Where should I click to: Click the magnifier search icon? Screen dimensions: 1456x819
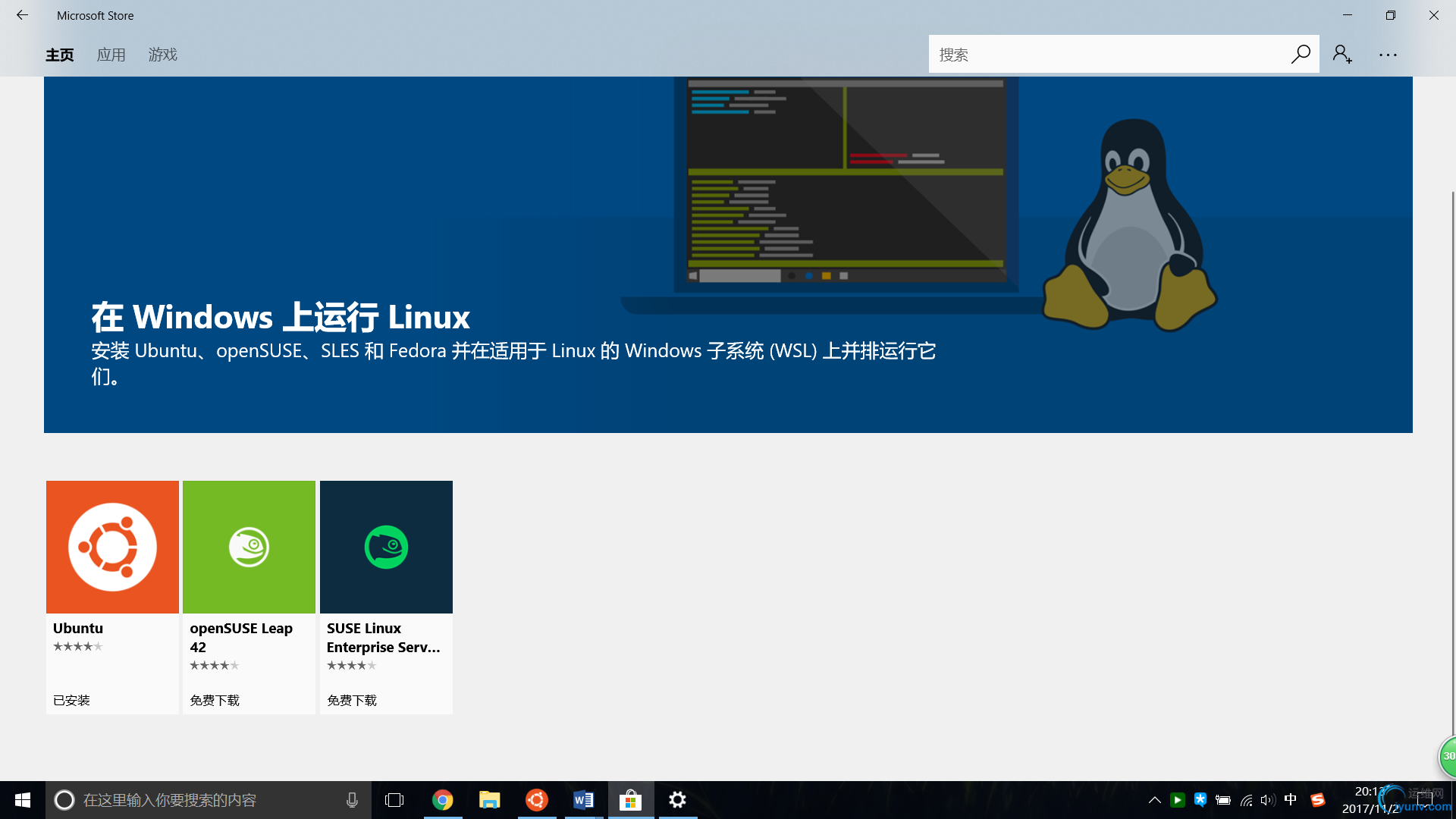click(x=1301, y=54)
